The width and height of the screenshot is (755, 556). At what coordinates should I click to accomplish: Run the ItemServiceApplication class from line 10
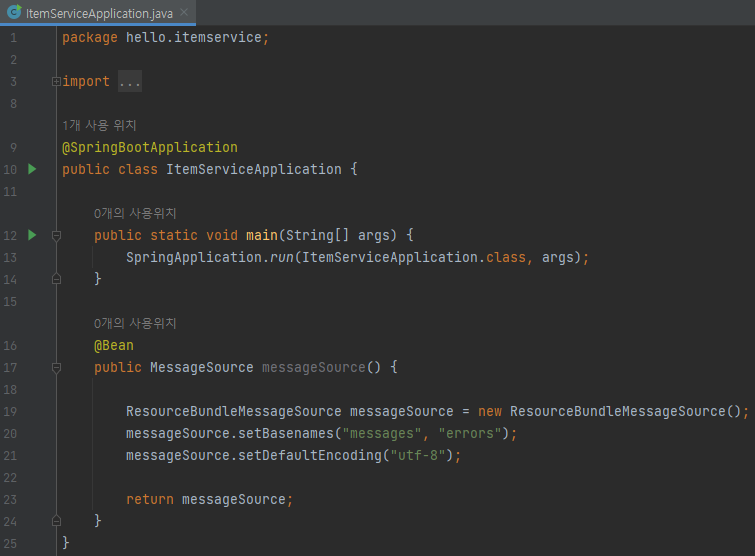coord(32,169)
